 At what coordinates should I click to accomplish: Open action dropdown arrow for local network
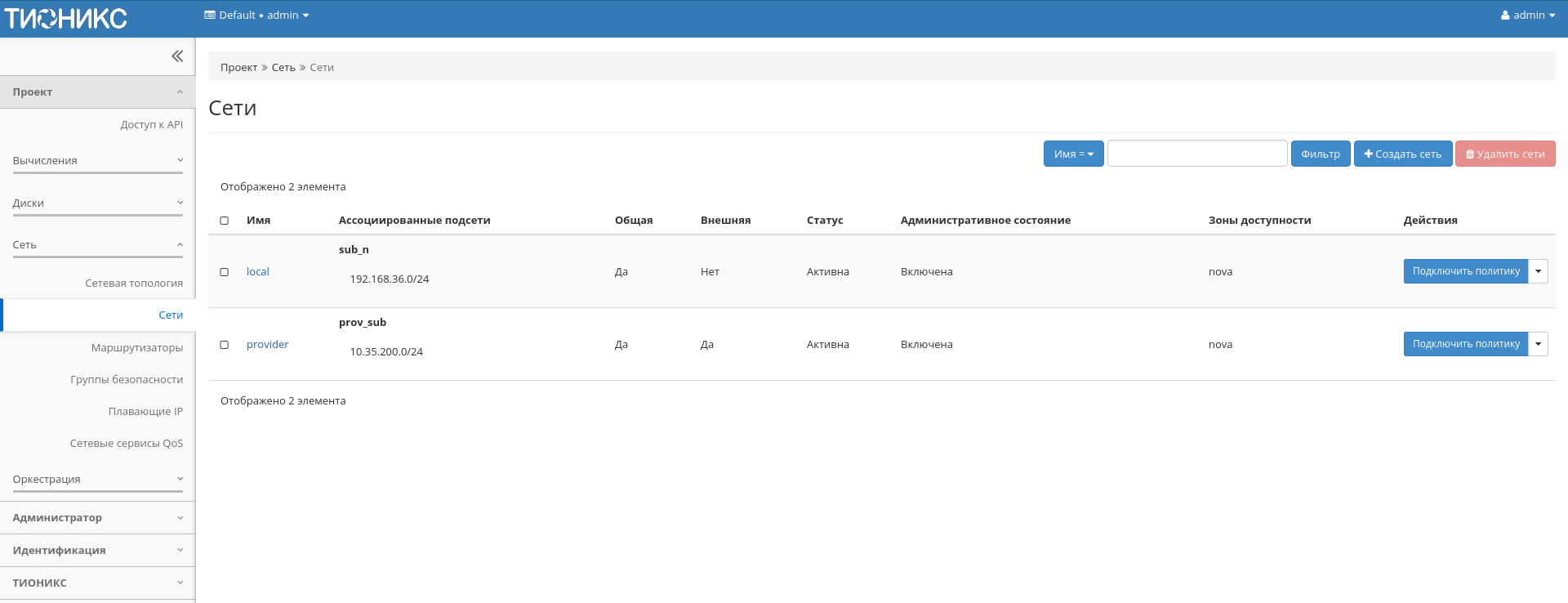pyautogui.click(x=1538, y=271)
